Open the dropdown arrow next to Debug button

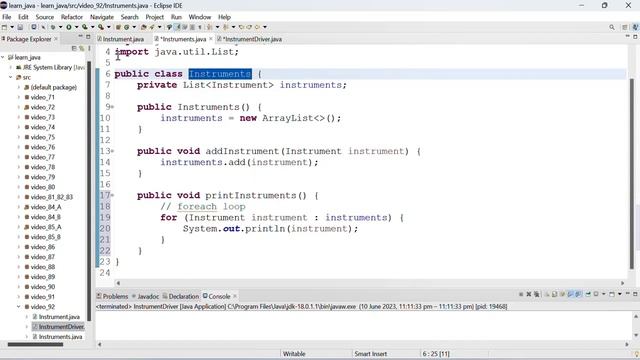click(x=60, y=27)
